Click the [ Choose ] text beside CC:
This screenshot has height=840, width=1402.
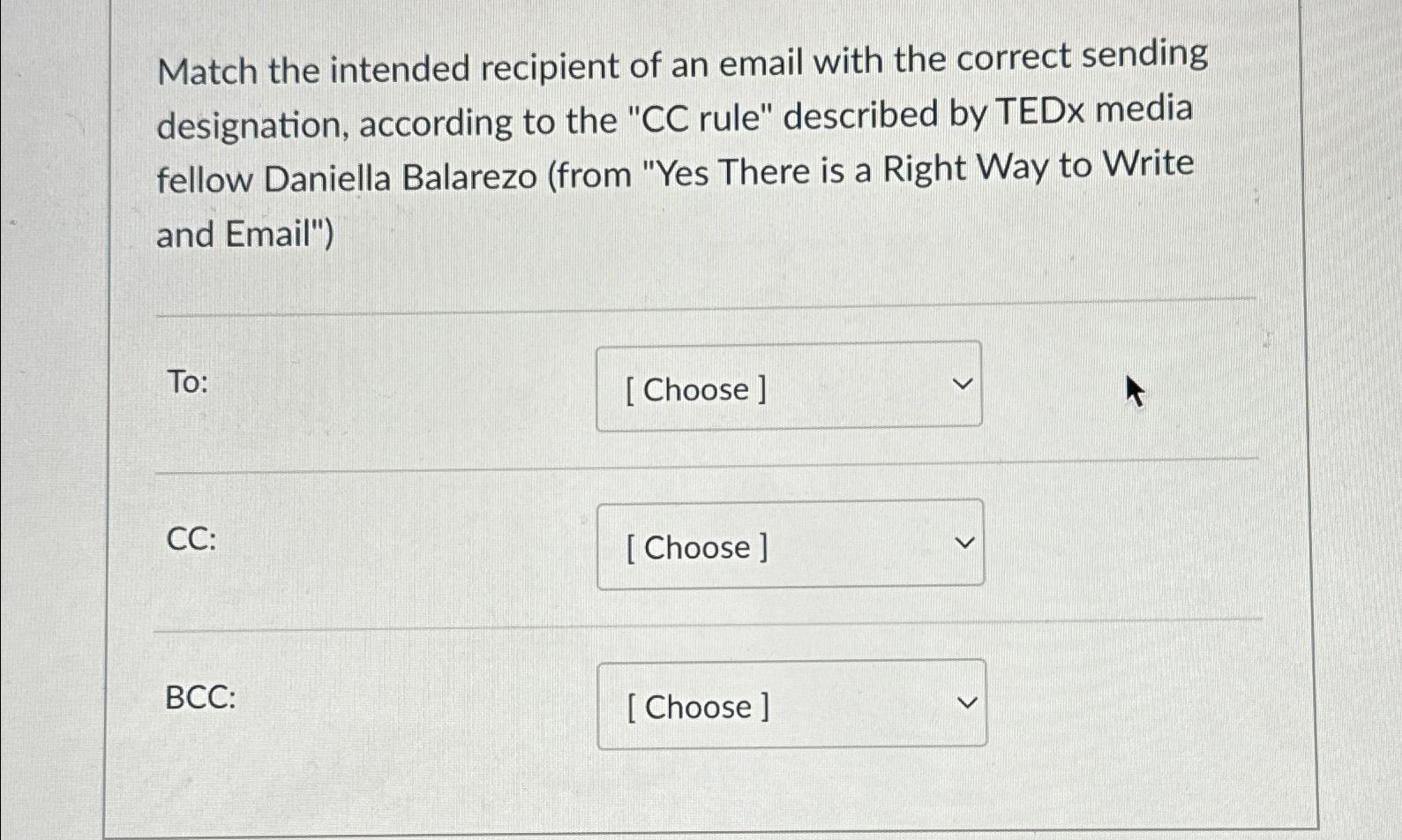tap(696, 547)
